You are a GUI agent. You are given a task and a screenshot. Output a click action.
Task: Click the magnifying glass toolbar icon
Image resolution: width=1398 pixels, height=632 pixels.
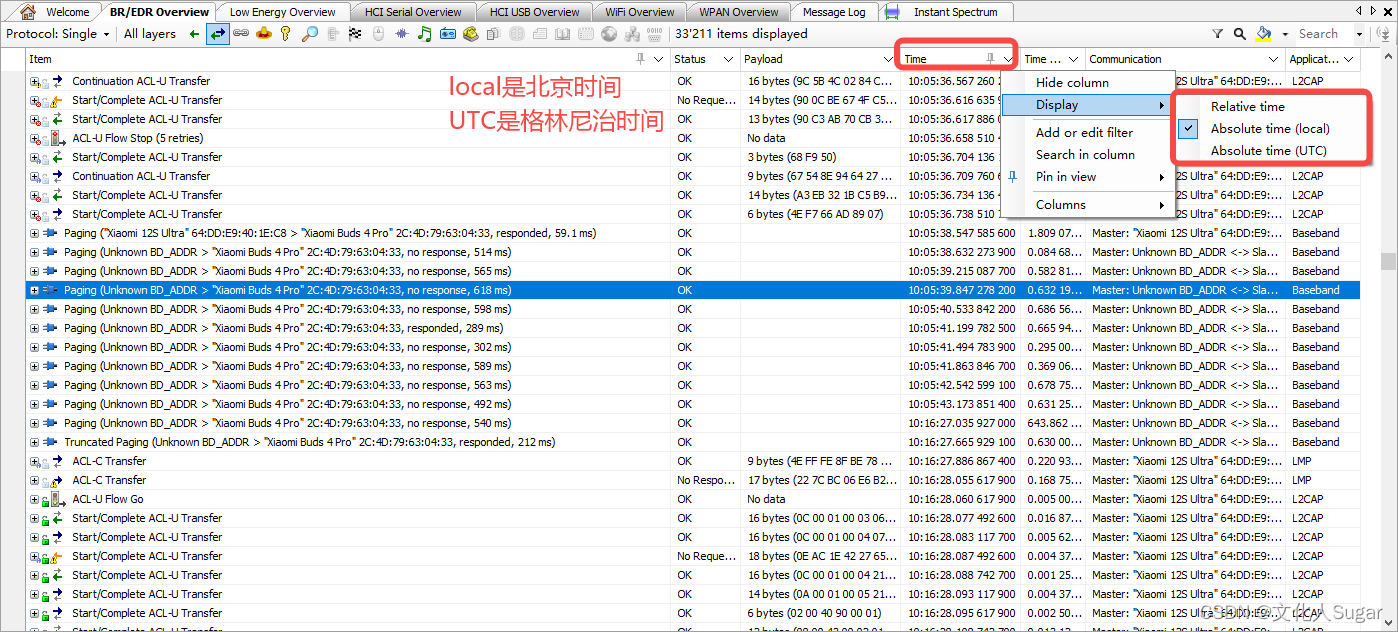(310, 34)
